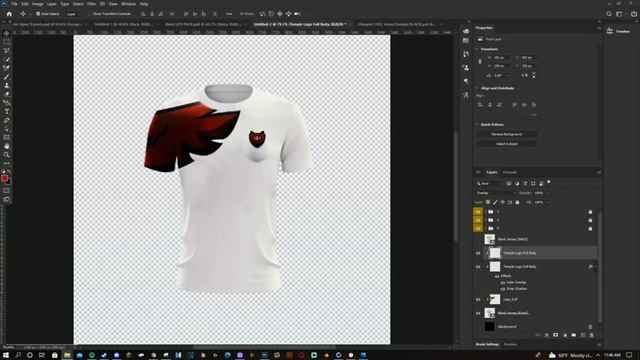Open the Kind filter dropdown
Viewport: 640px width, 360px height.
[489, 184]
